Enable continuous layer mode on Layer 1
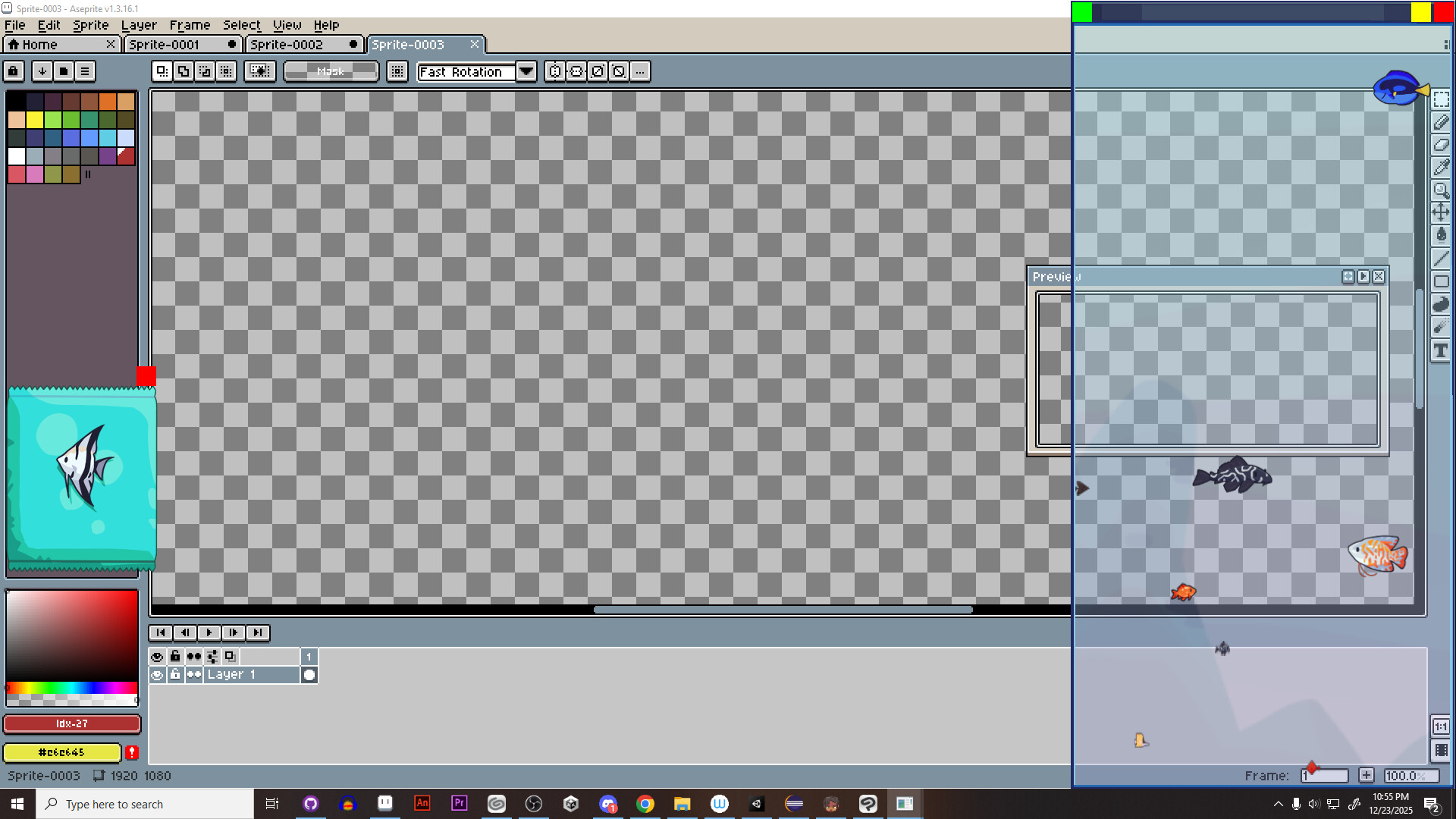This screenshot has width=1456, height=819. point(194,675)
